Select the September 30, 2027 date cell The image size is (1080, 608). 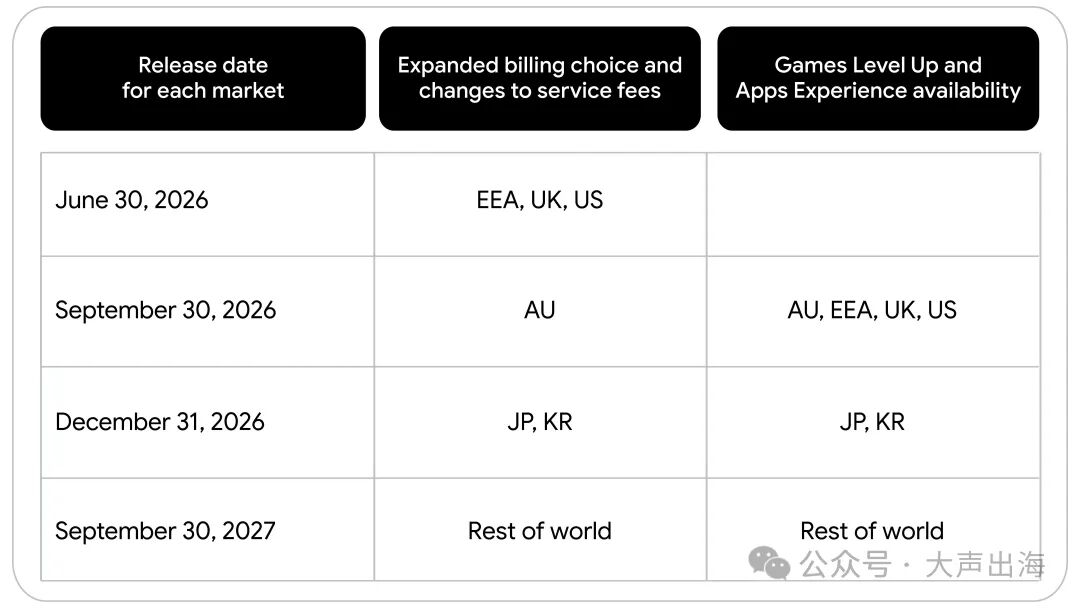pyautogui.click(x=207, y=530)
